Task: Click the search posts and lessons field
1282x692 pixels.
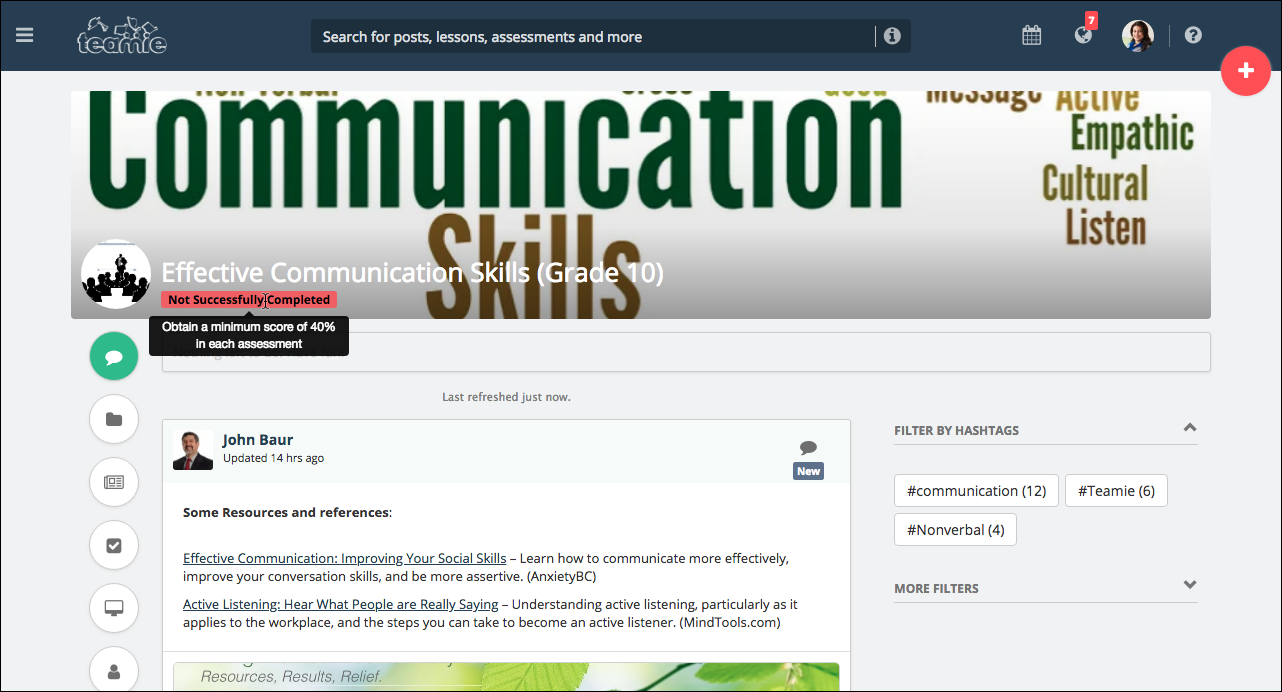Action: coord(593,37)
